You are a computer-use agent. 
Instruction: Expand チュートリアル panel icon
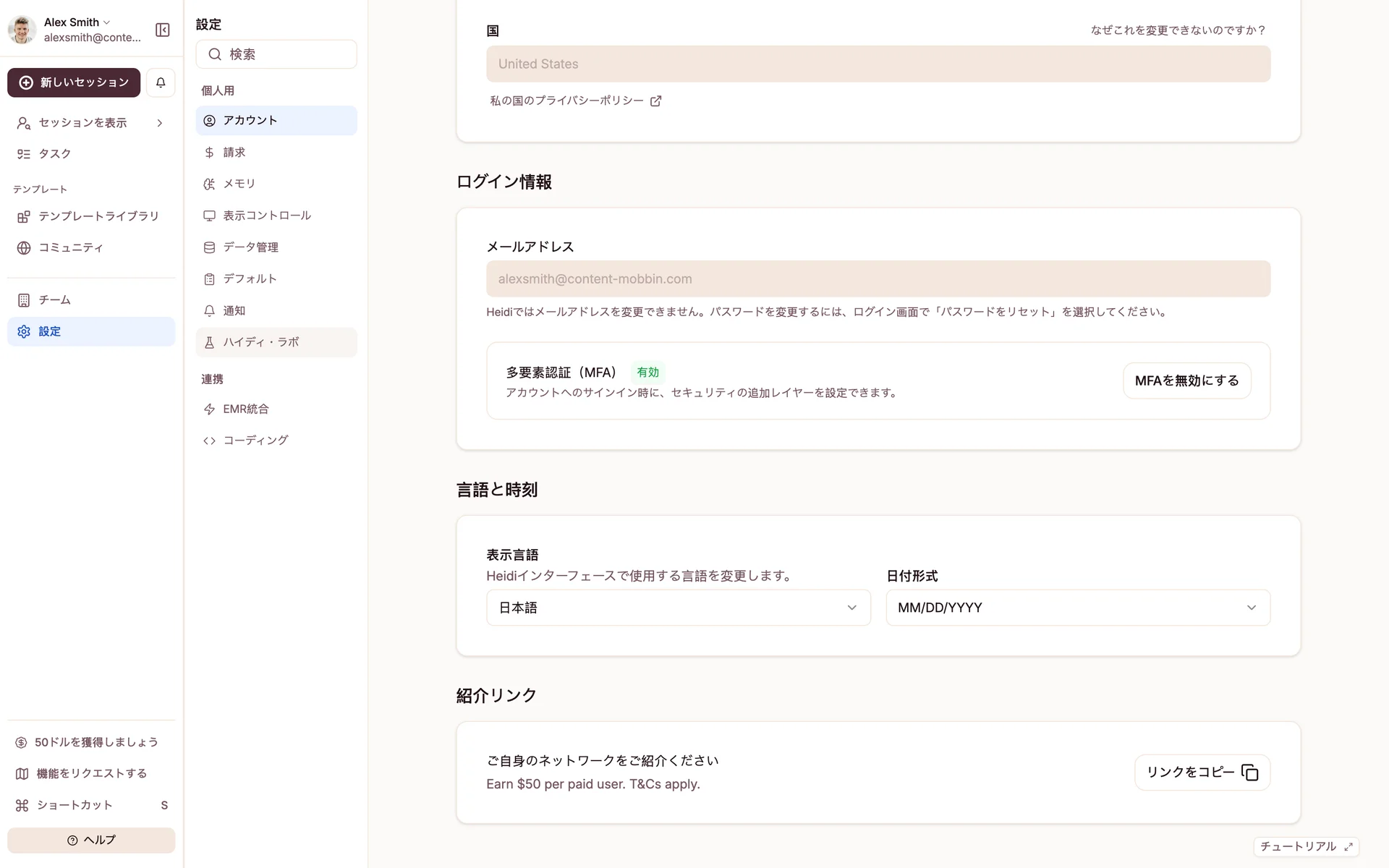[1348, 846]
